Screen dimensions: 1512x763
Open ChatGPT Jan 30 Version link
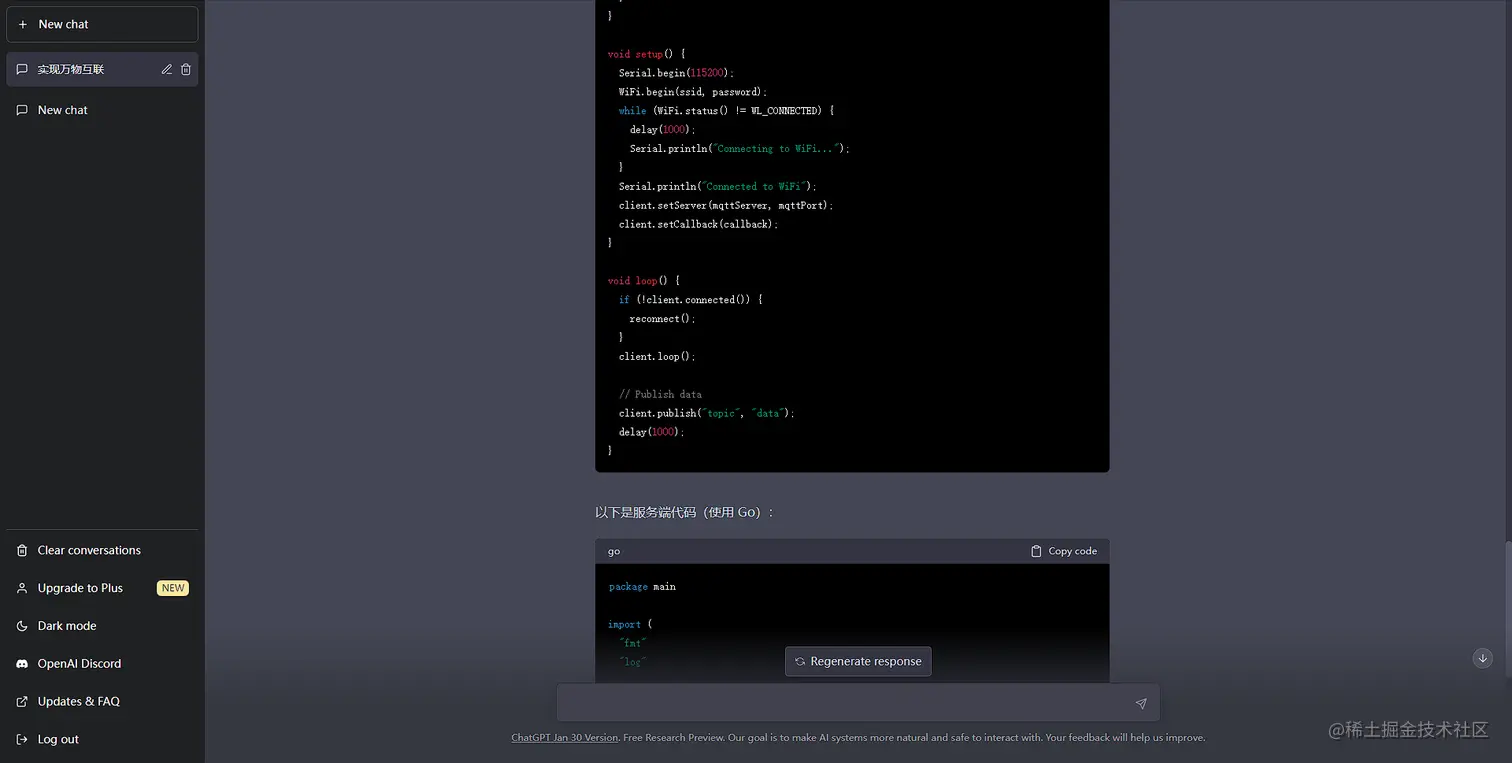point(565,738)
